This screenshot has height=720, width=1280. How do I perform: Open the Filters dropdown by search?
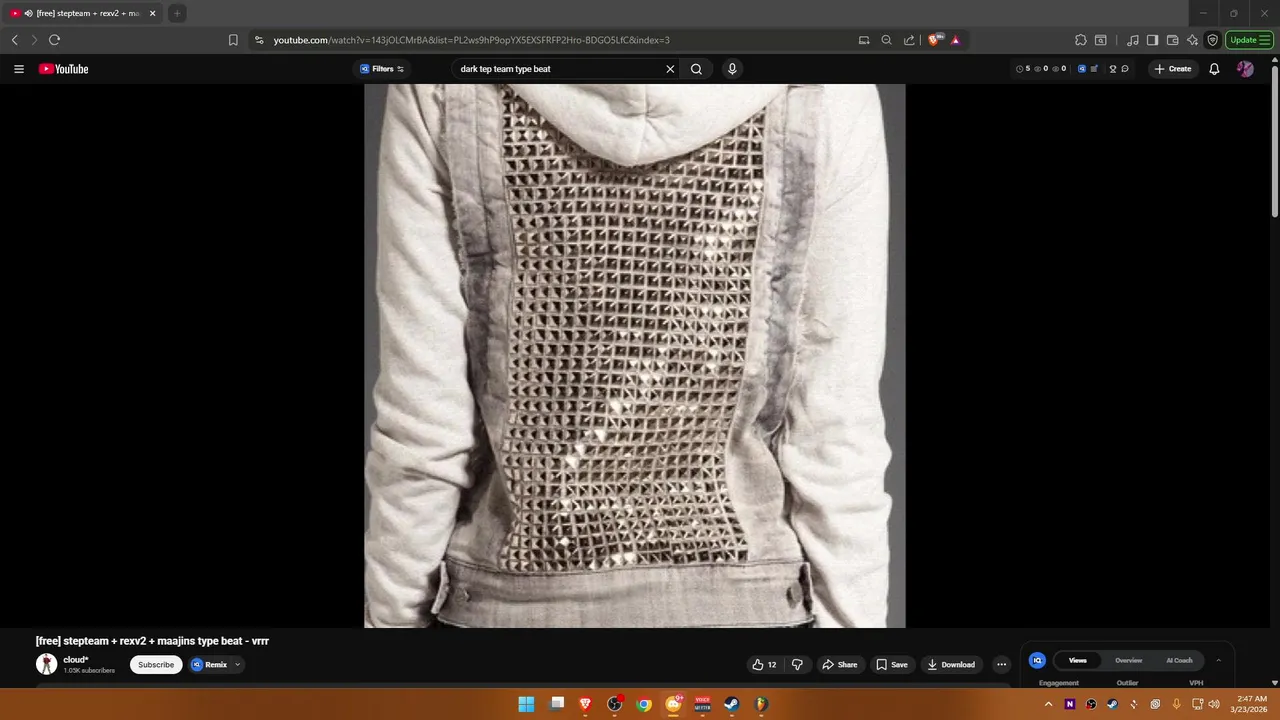(382, 69)
